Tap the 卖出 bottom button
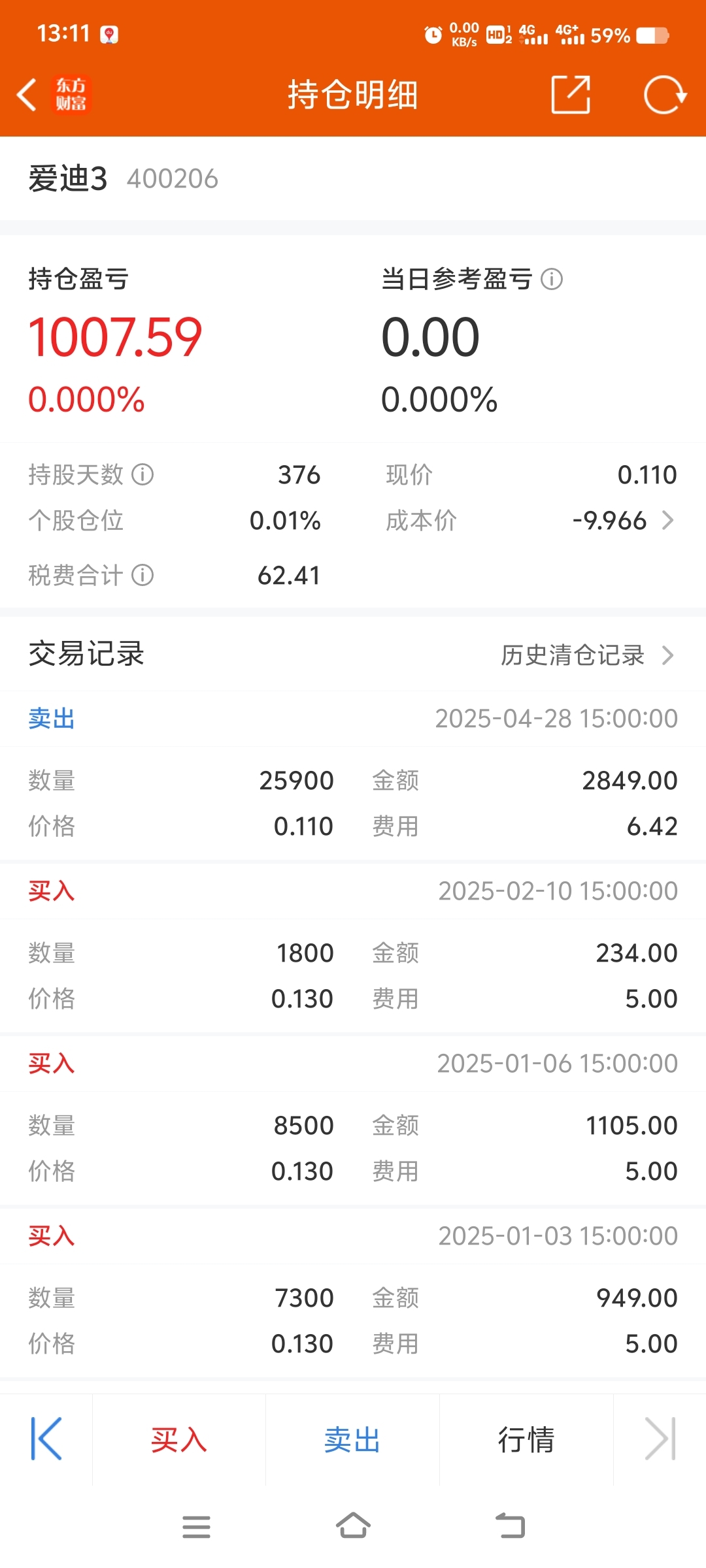The image size is (706, 1568). click(x=353, y=1440)
